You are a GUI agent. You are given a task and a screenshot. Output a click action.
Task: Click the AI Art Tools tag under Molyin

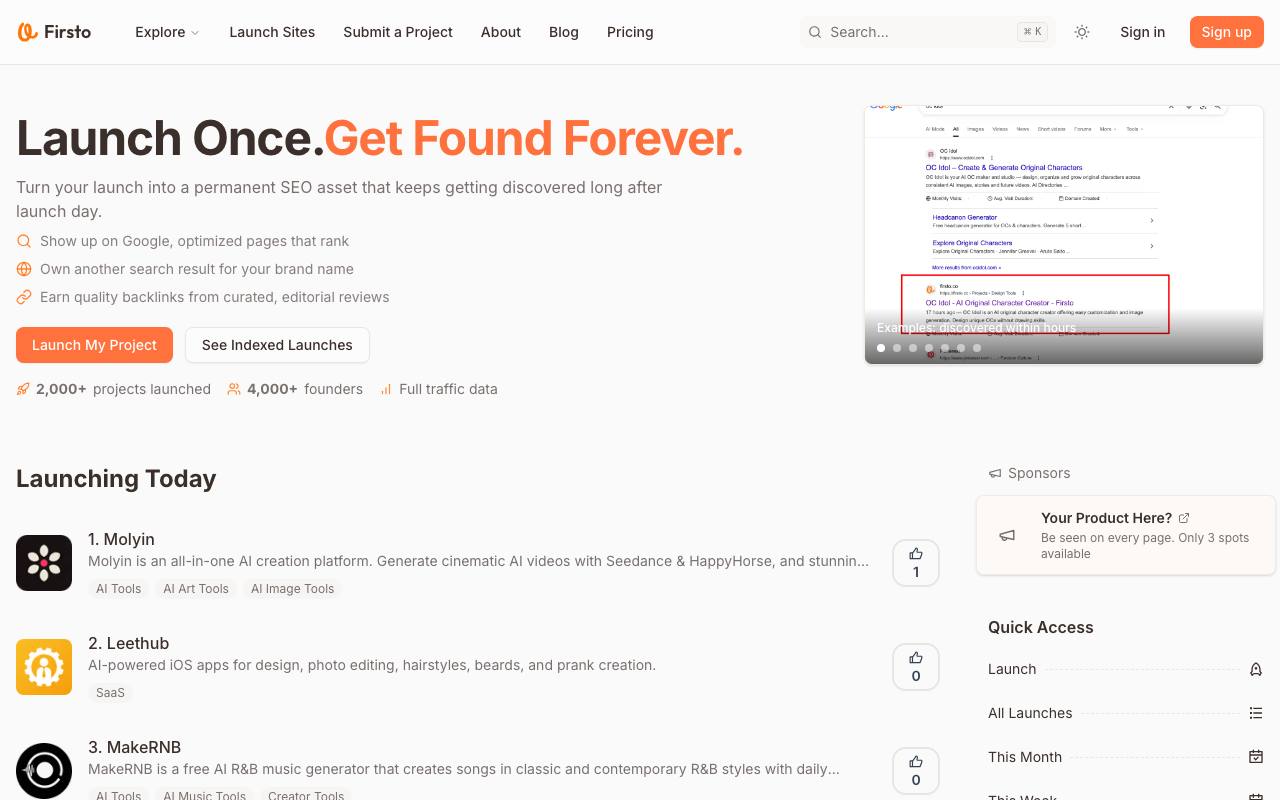point(196,589)
